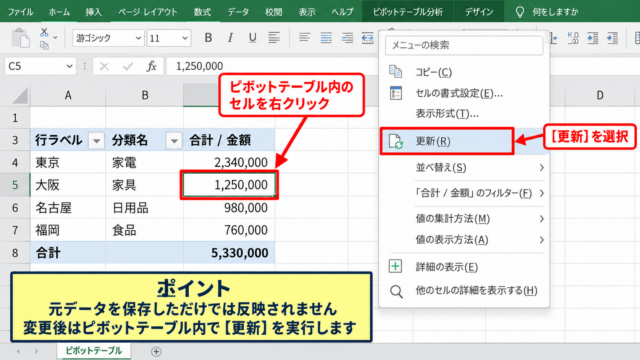Select column D header

tap(600, 95)
